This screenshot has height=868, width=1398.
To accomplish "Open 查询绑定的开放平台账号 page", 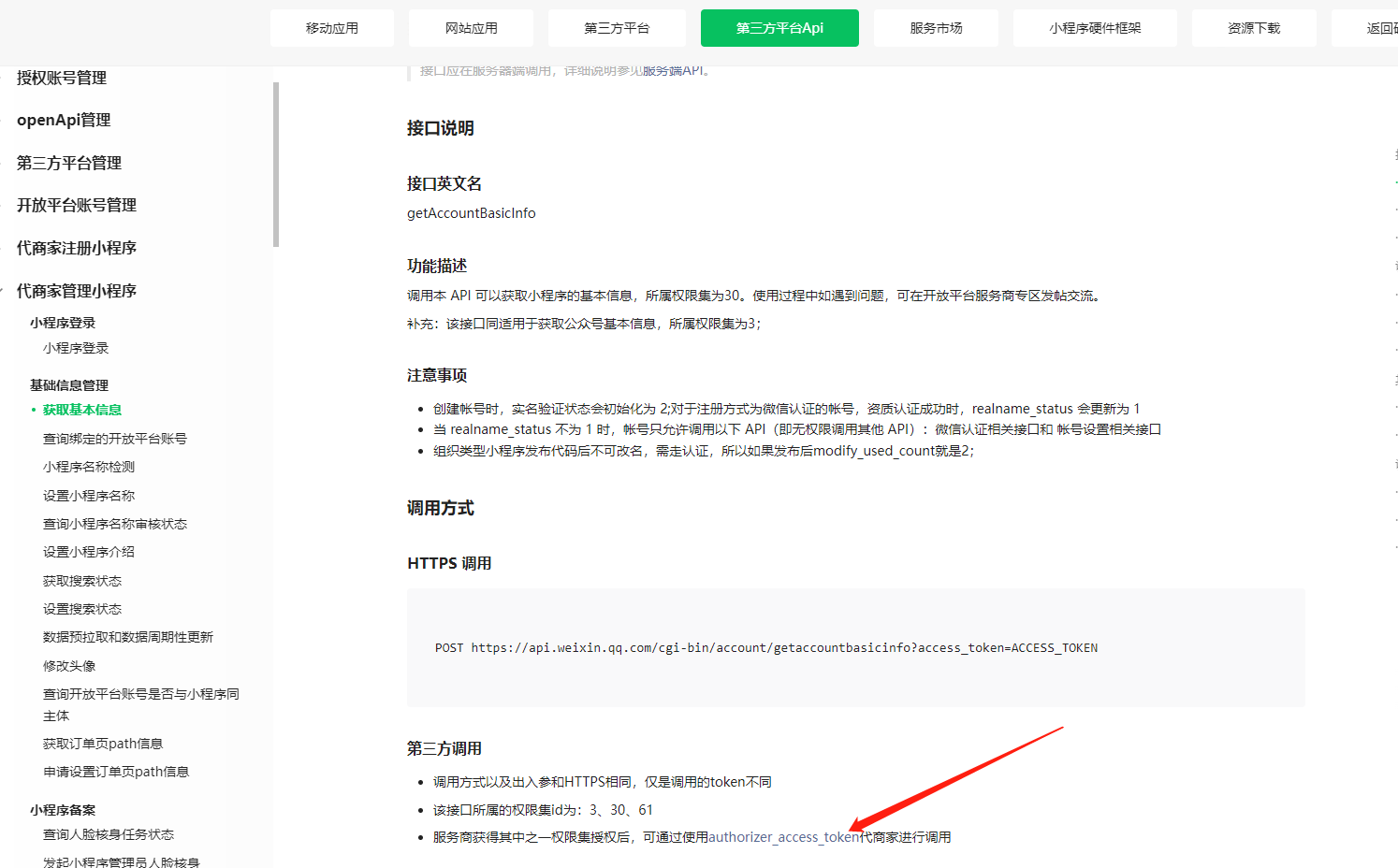I will click(x=115, y=439).
